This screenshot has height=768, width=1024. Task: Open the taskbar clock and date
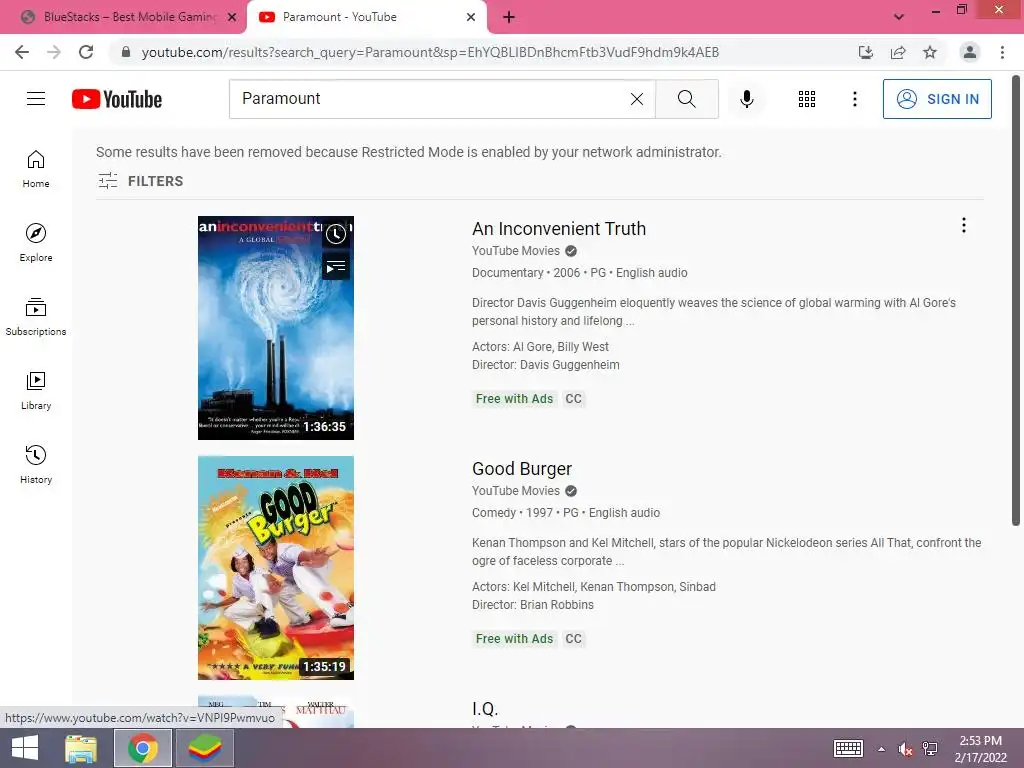tap(980, 749)
